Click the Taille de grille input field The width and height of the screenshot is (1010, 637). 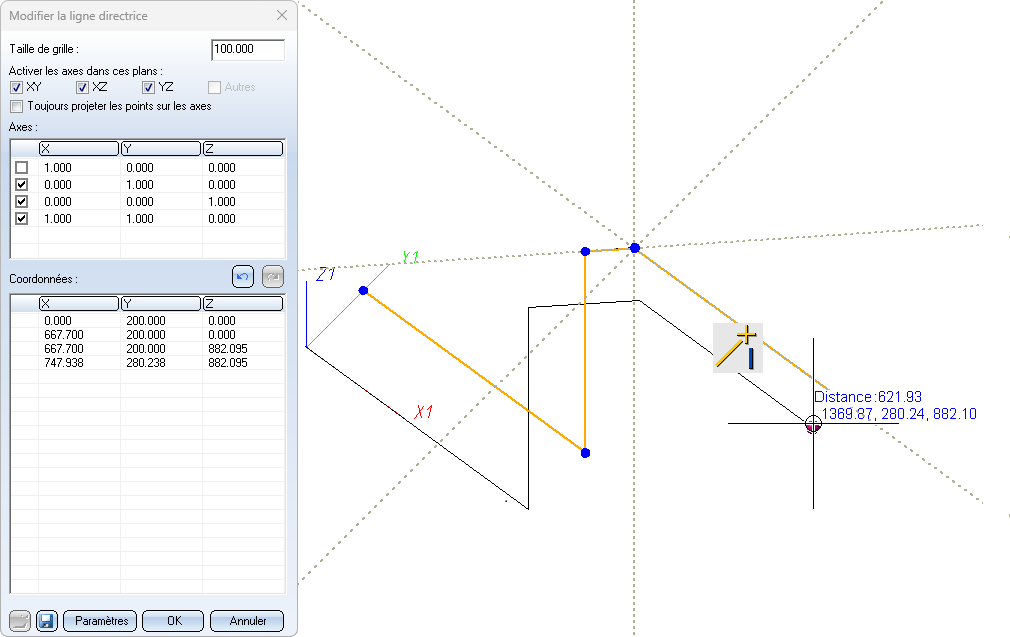pos(248,50)
